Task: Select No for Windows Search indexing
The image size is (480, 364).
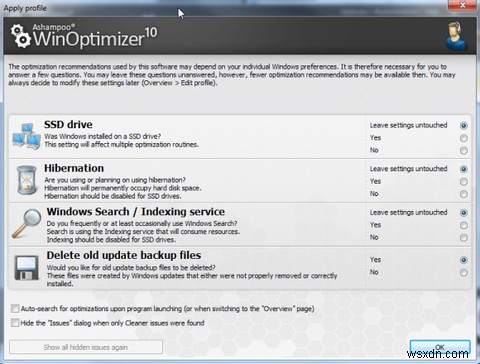Action: pos(463,238)
